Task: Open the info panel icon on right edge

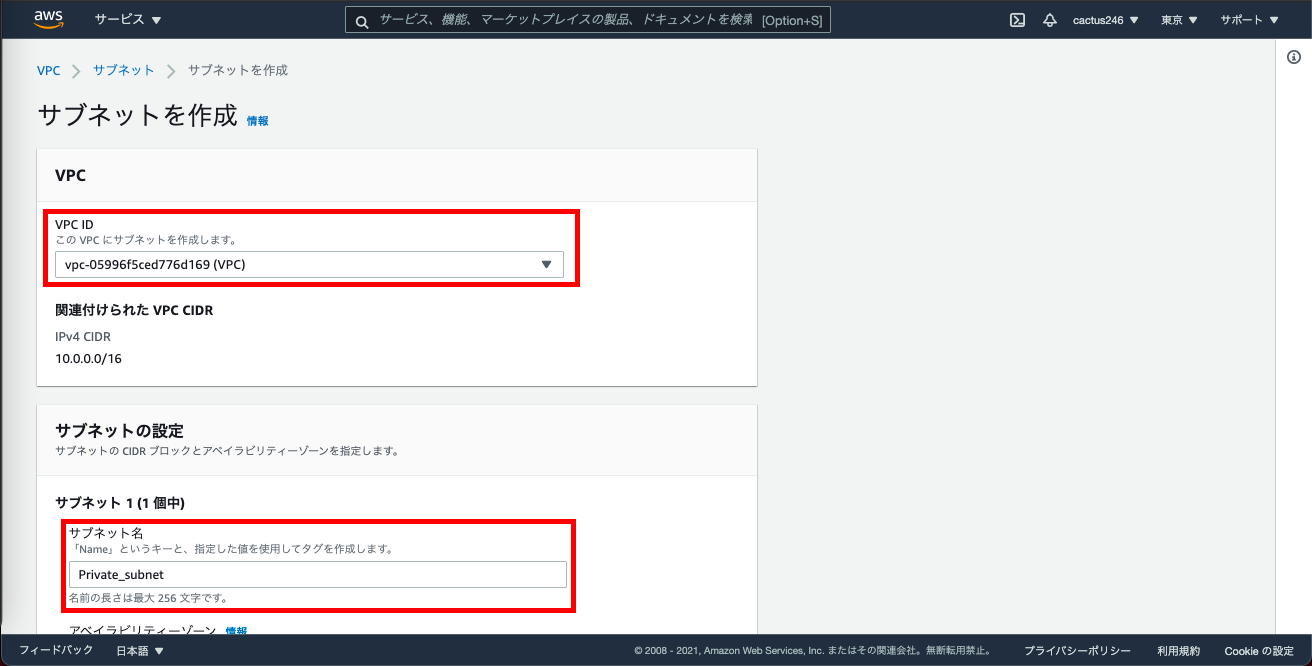Action: tap(1296, 59)
